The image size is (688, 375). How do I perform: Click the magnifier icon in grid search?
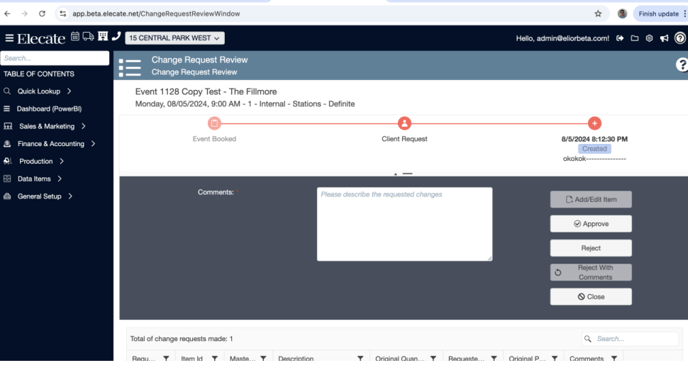pos(588,339)
